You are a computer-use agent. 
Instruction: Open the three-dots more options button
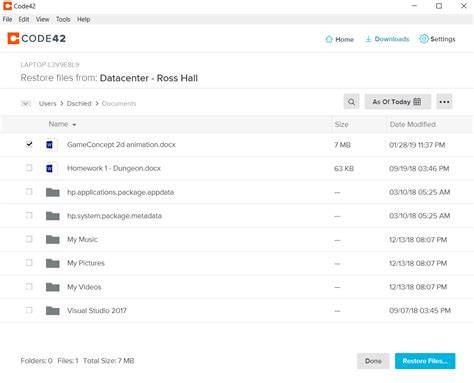coord(444,102)
